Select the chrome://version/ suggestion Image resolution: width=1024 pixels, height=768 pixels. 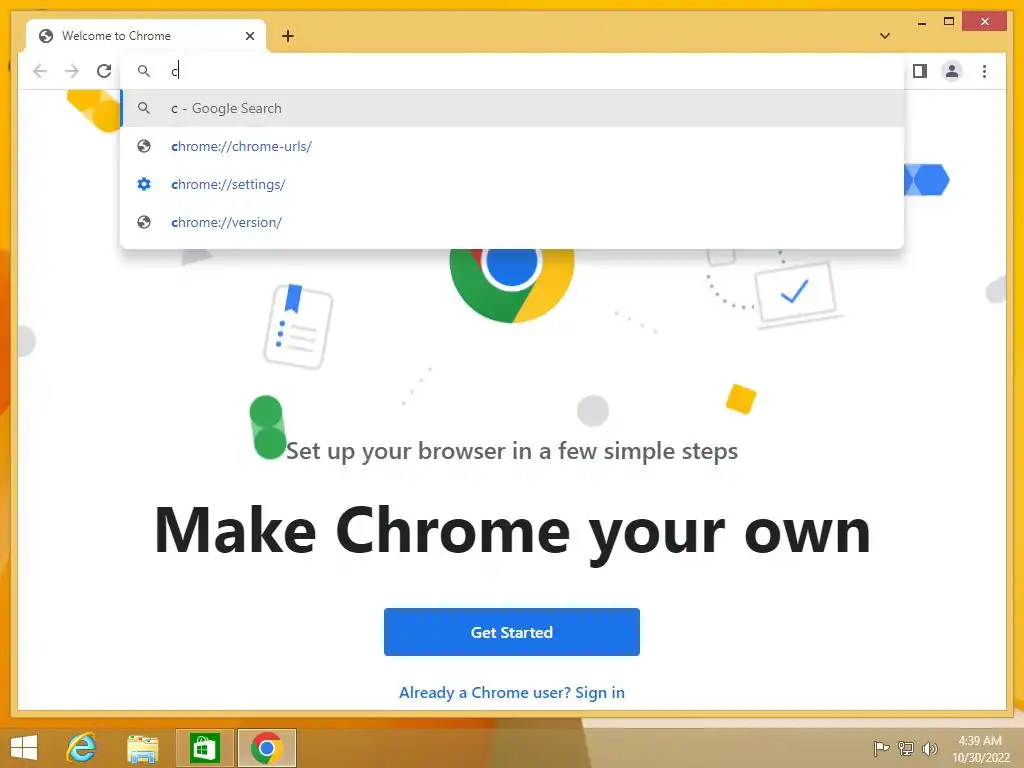point(512,222)
